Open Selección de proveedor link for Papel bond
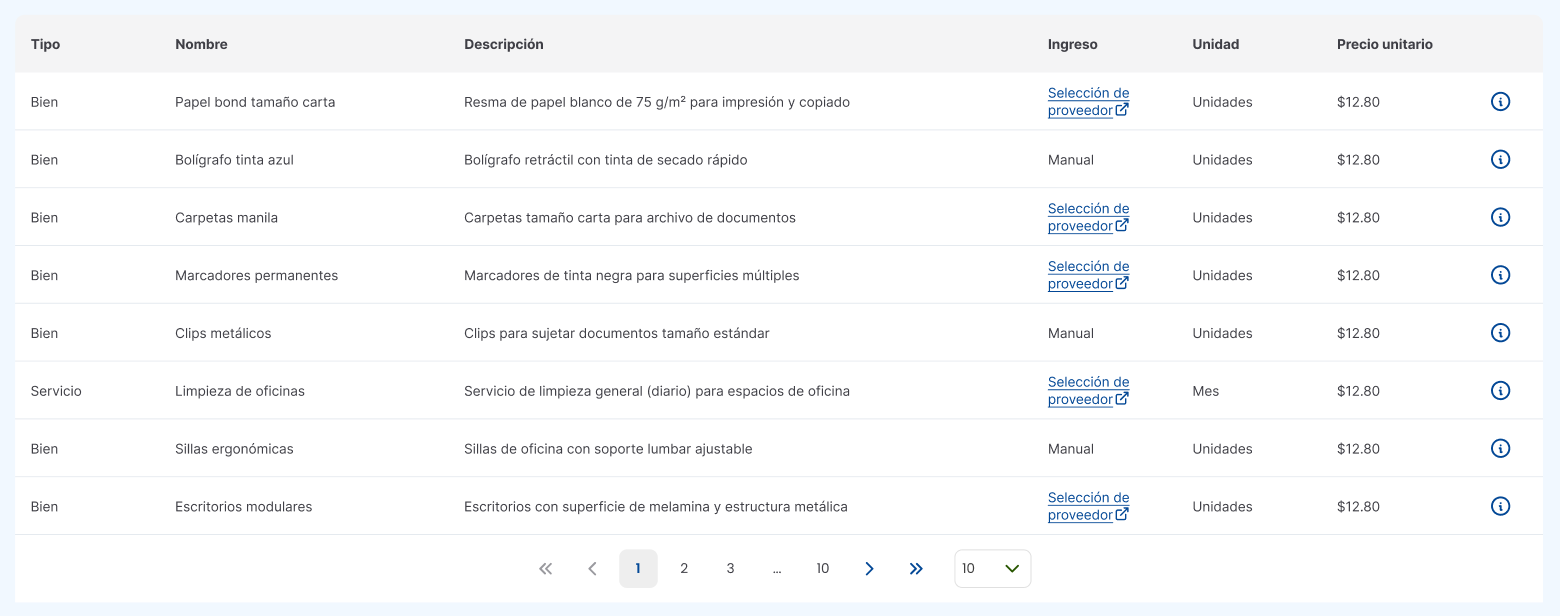1560x616 pixels. coord(1088,102)
